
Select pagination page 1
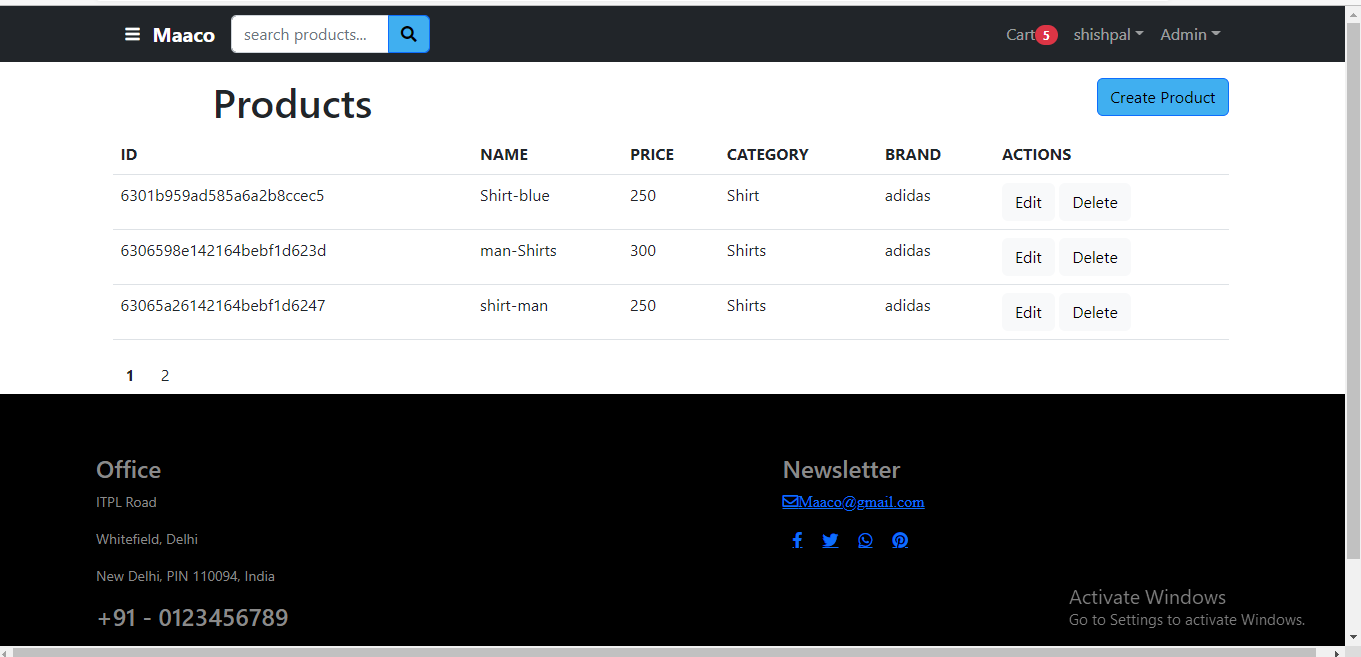click(x=129, y=375)
